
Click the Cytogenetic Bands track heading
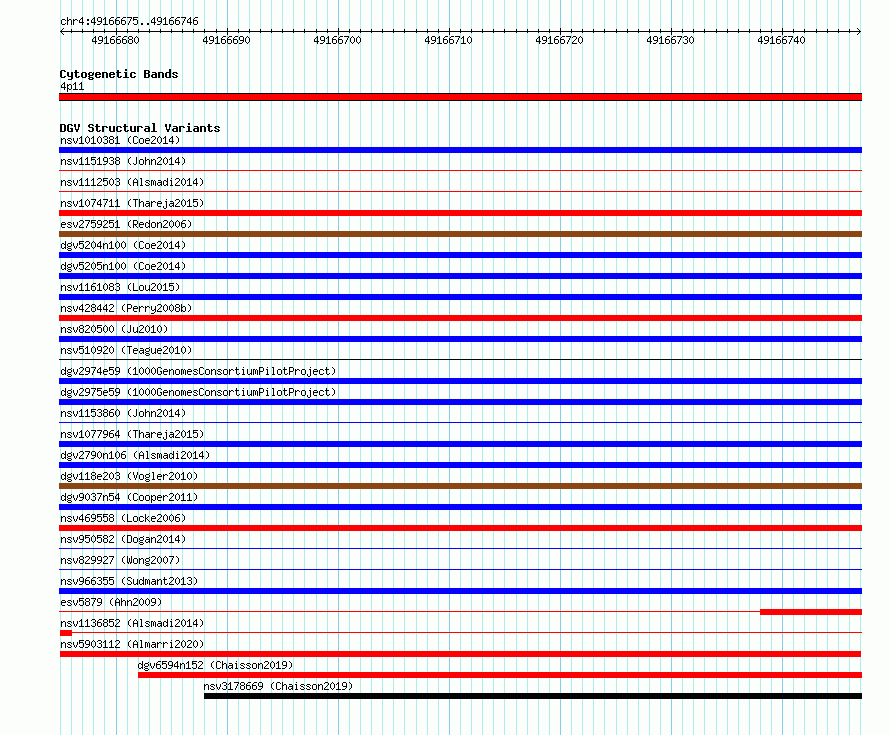click(x=119, y=74)
